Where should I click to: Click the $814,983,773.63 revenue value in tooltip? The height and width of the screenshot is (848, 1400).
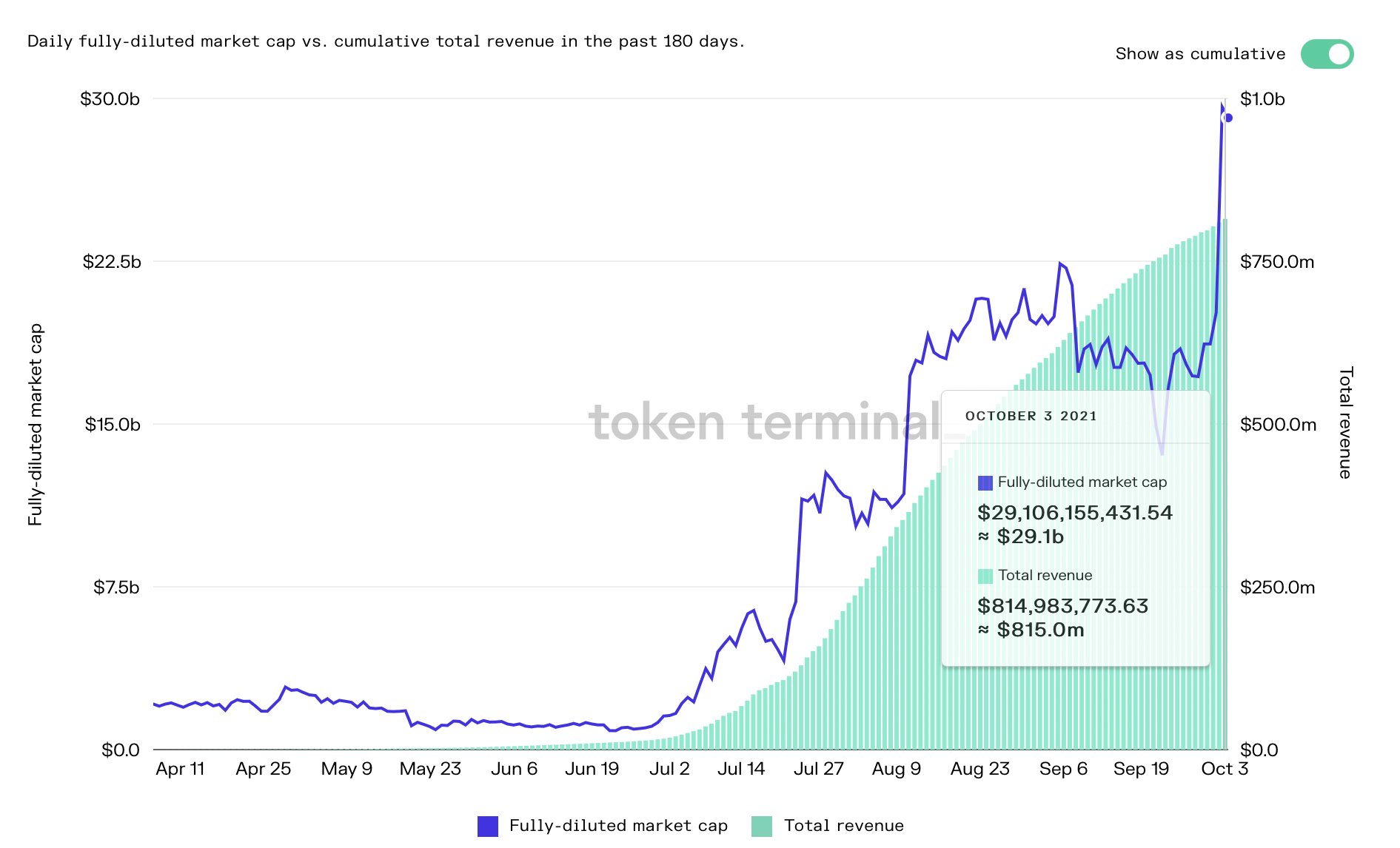(x=1062, y=606)
